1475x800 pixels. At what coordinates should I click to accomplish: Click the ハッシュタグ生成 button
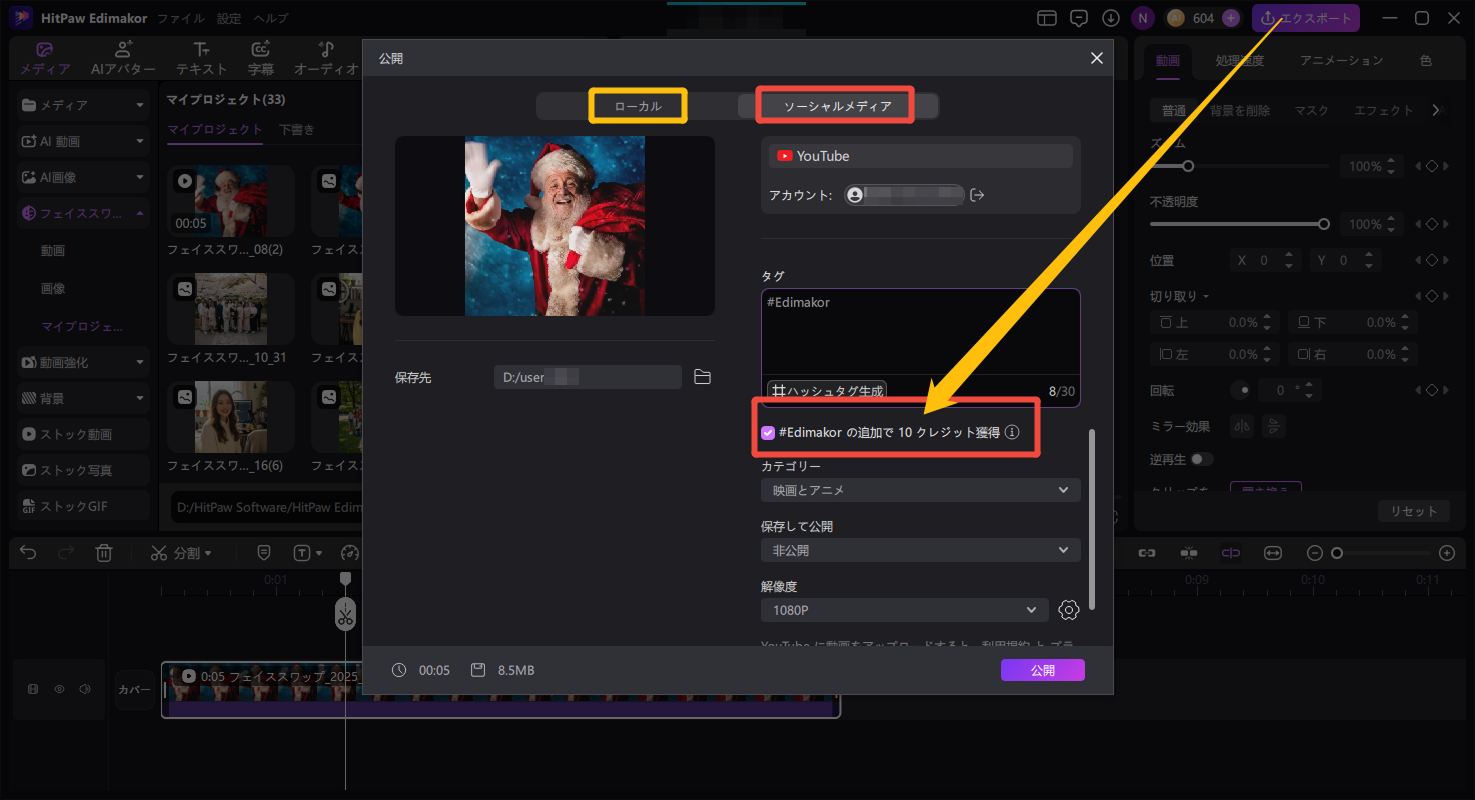tap(827, 391)
